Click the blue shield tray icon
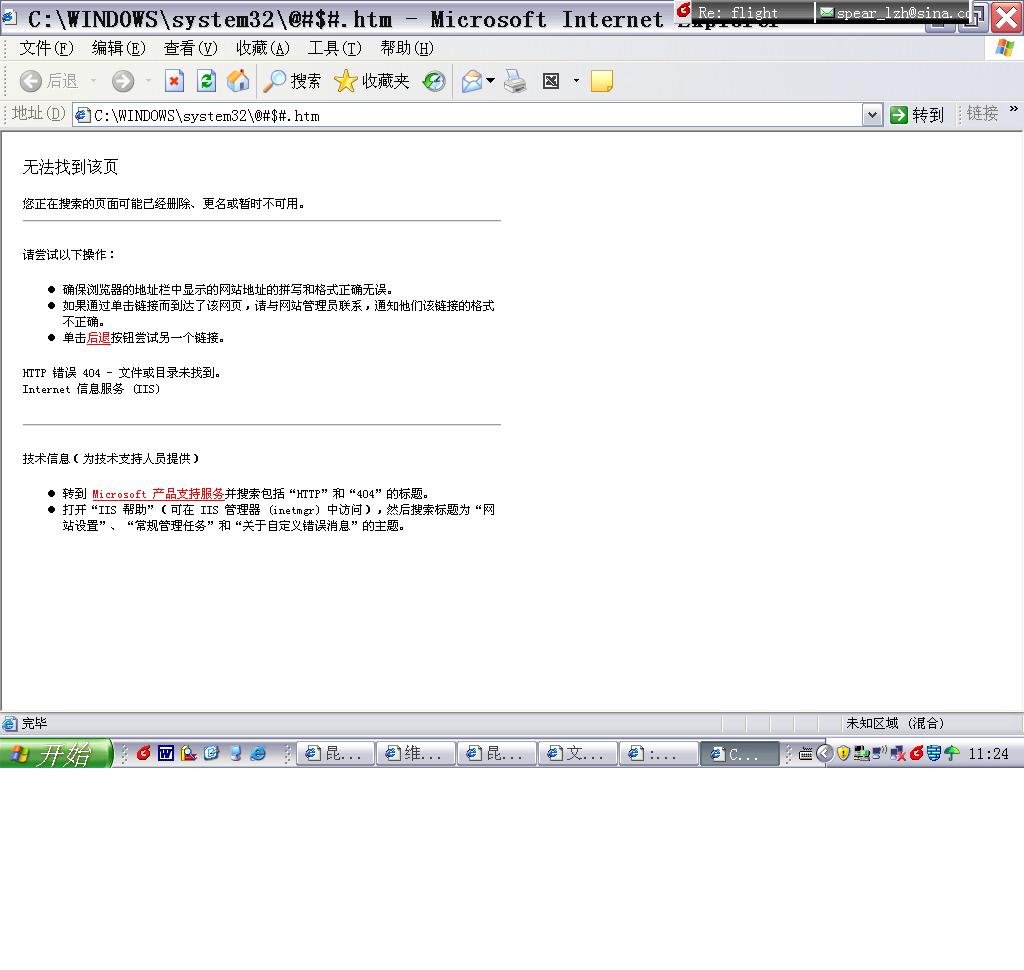The image size is (1024, 970). 934,754
